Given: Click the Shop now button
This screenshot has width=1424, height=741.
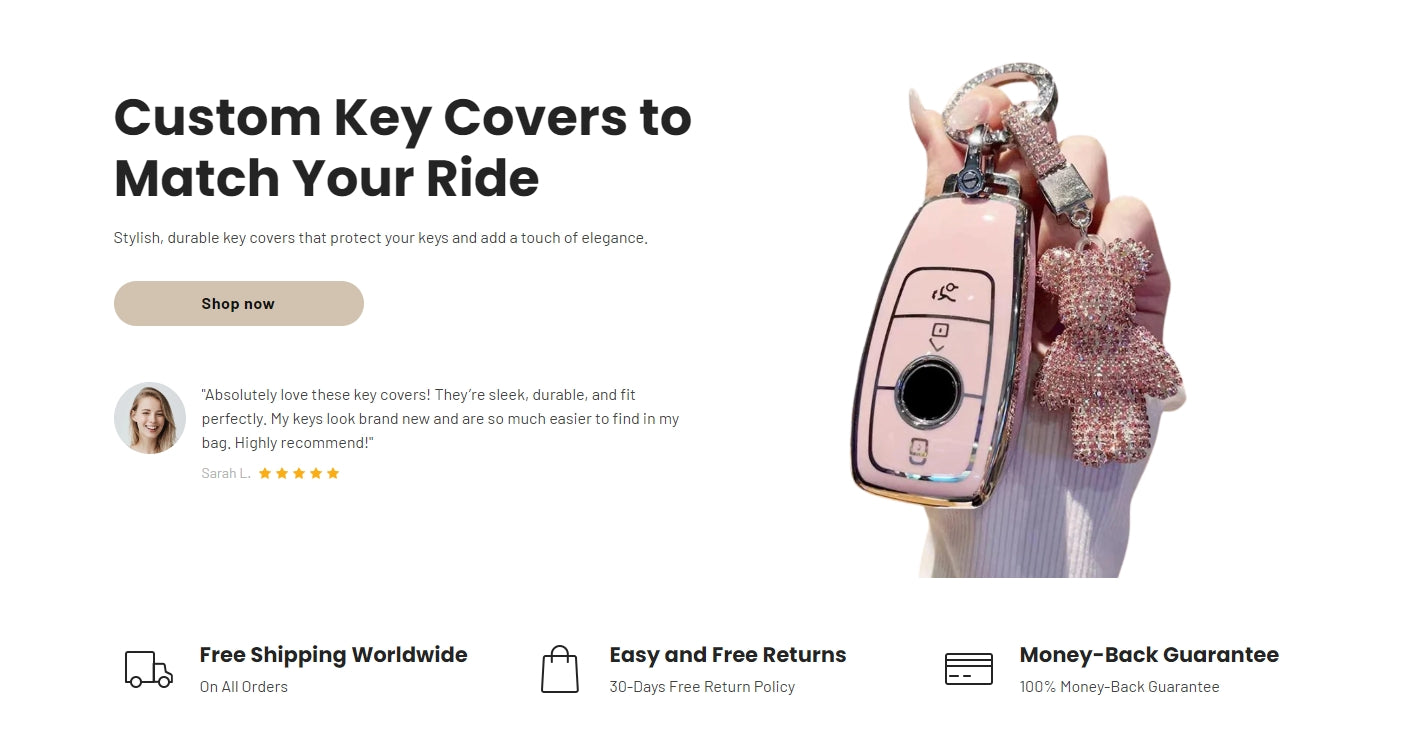Looking at the screenshot, I should pyautogui.click(x=238, y=303).
